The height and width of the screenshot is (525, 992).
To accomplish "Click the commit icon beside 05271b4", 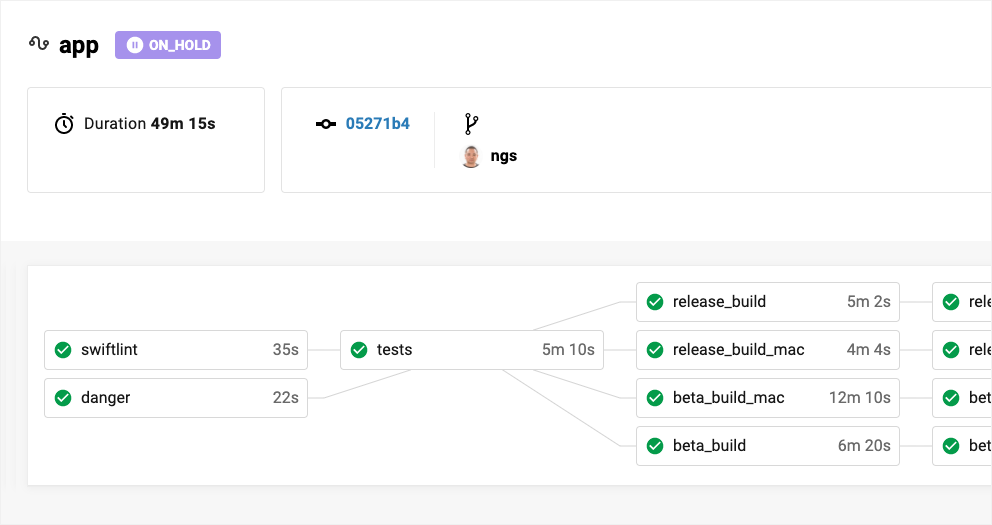I will pos(326,124).
